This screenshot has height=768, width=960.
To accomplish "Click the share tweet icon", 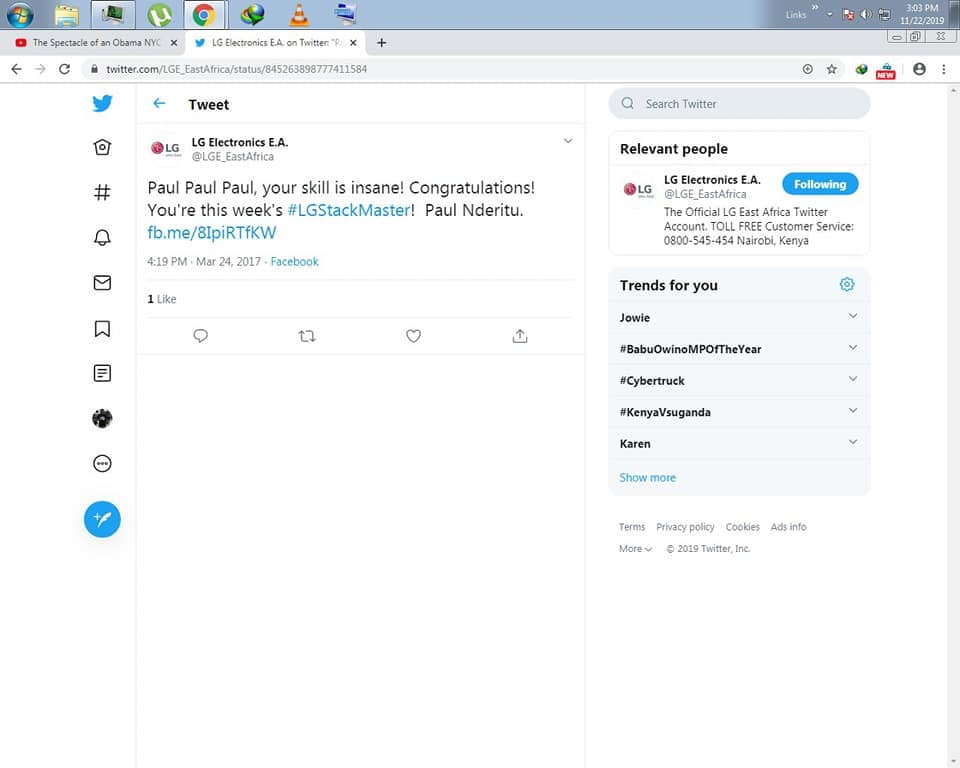I will click(520, 336).
